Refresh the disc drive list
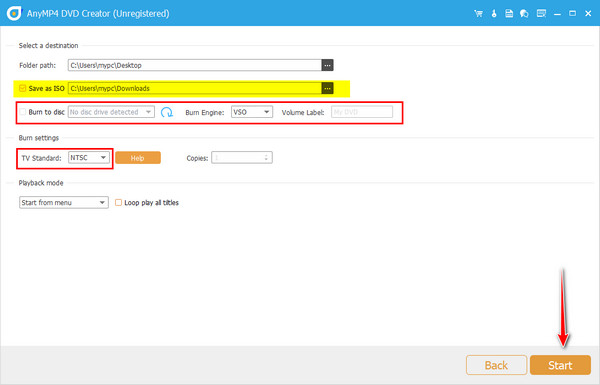The image size is (600, 385). (167, 112)
